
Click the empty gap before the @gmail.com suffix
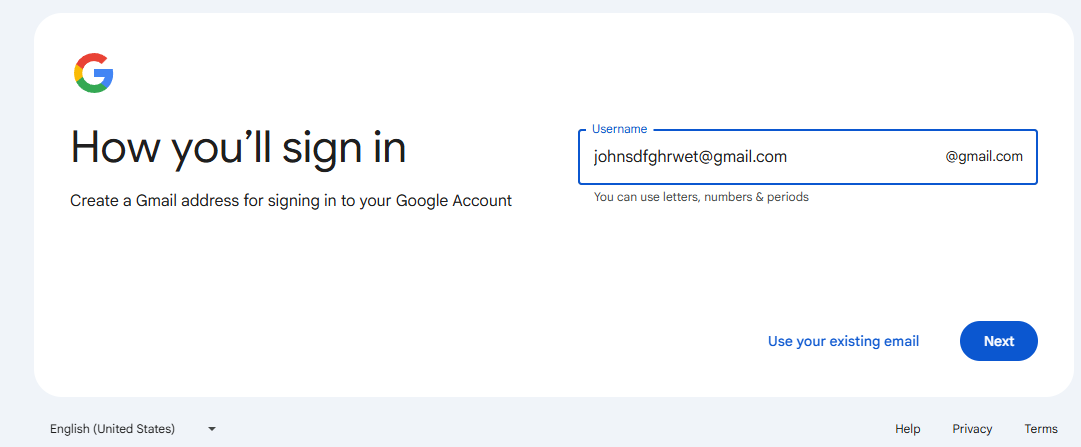coord(865,157)
